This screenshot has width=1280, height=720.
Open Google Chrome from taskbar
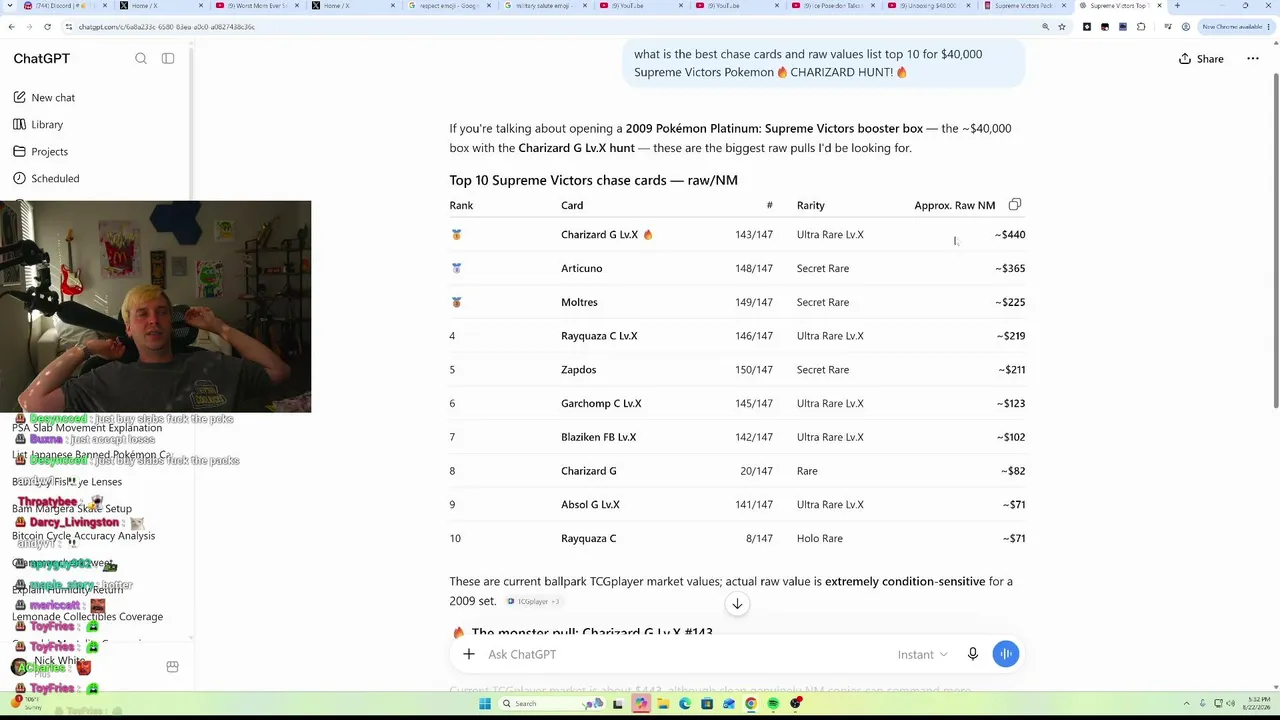click(750, 704)
